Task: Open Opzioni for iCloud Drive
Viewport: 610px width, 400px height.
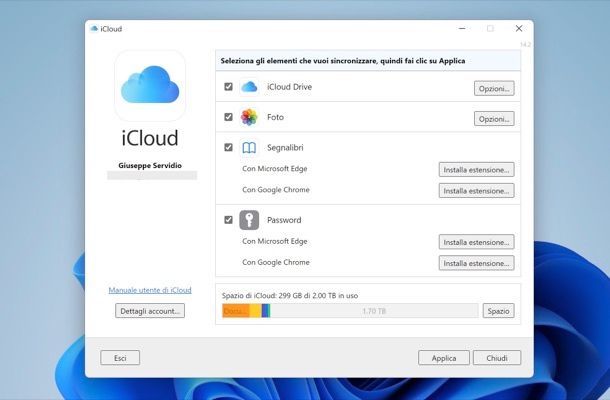Action: pyautogui.click(x=494, y=88)
